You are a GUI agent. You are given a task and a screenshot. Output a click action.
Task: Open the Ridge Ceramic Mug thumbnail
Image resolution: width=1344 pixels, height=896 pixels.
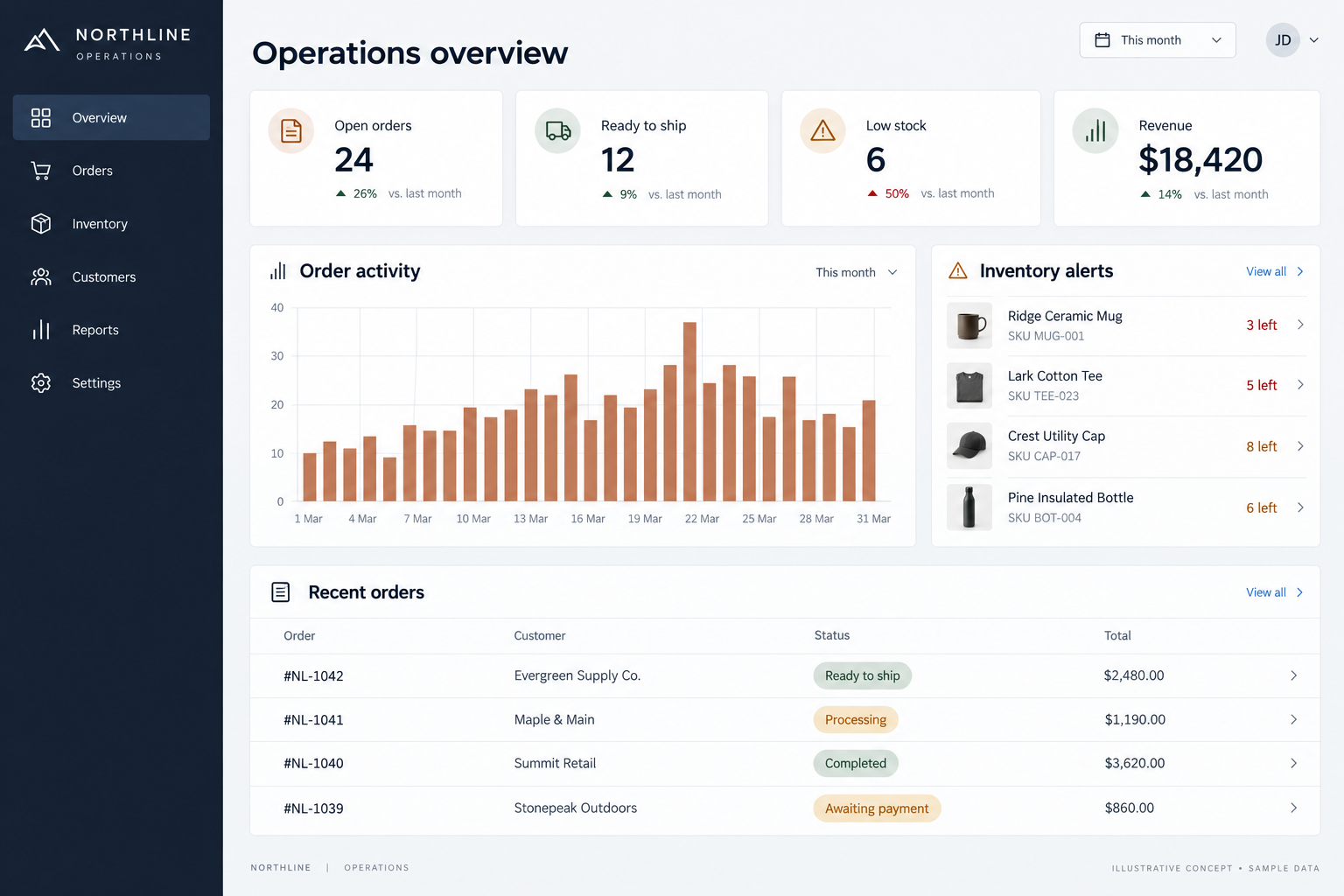(969, 325)
